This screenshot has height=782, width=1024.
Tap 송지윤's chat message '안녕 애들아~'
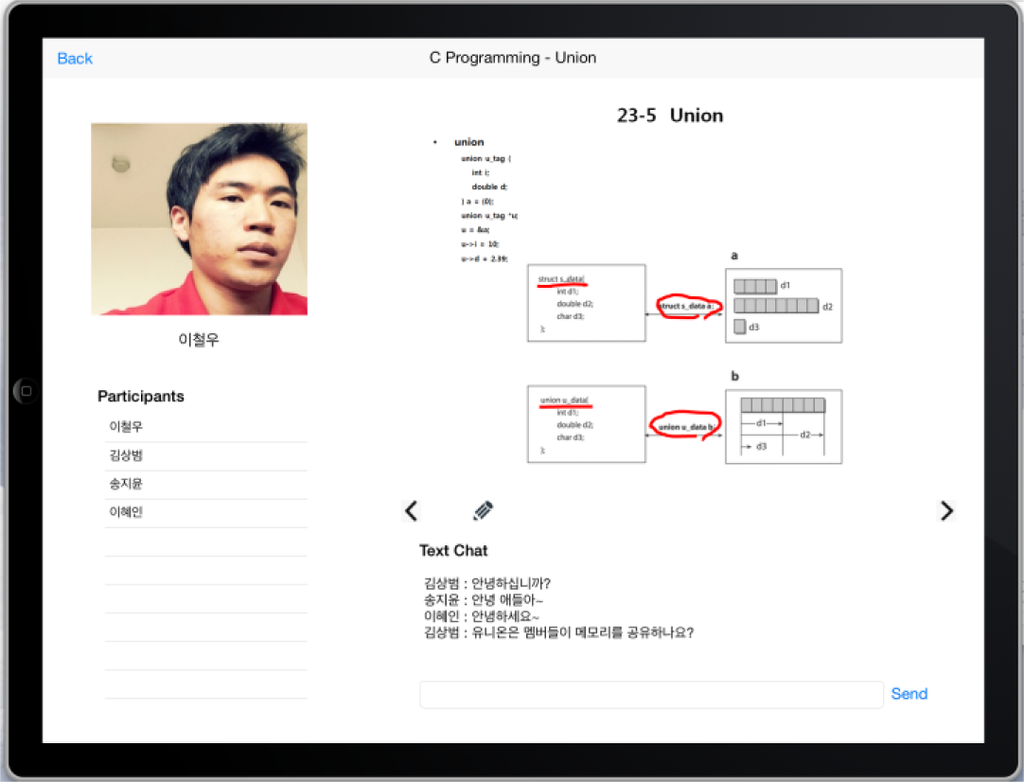pos(483,600)
